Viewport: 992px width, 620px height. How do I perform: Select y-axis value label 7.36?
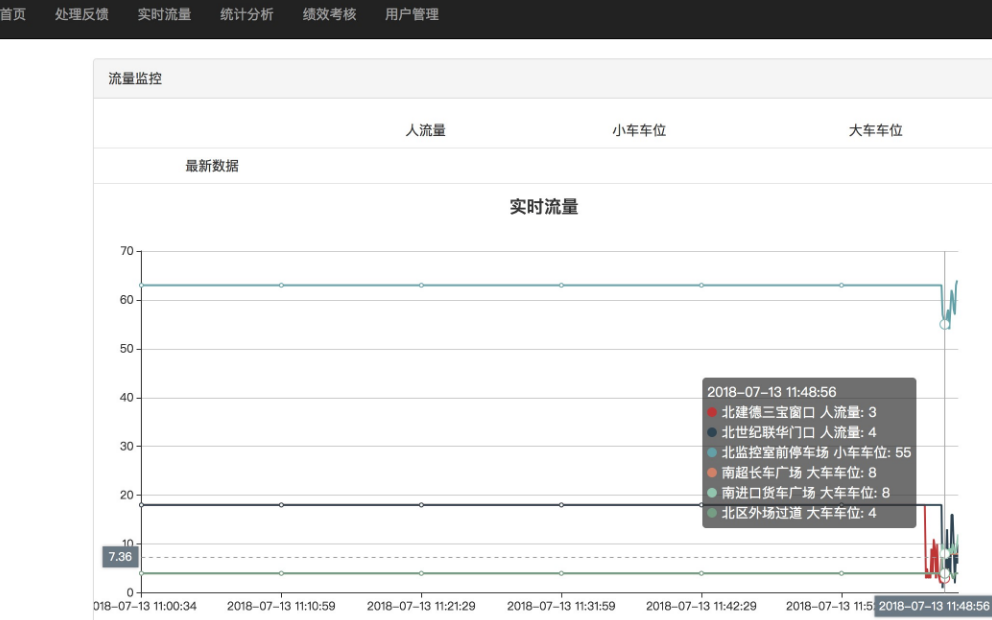[120, 557]
